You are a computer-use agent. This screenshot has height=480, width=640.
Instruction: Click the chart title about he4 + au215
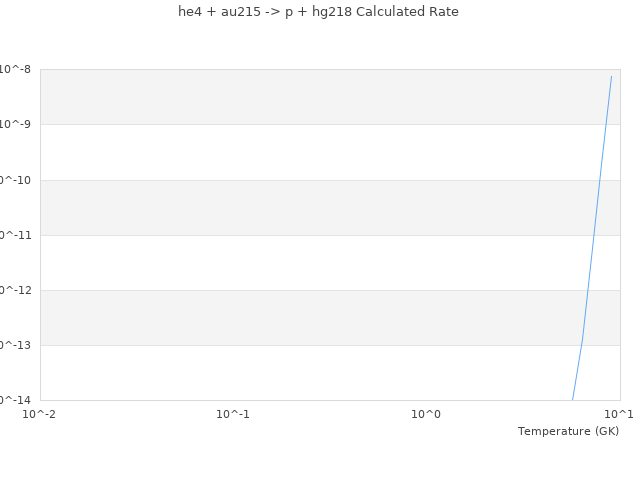(318, 12)
